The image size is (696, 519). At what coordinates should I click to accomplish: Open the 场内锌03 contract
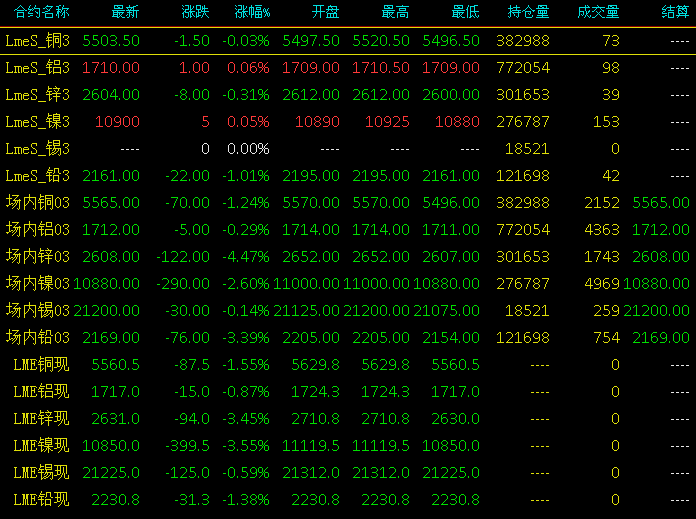click(348, 257)
